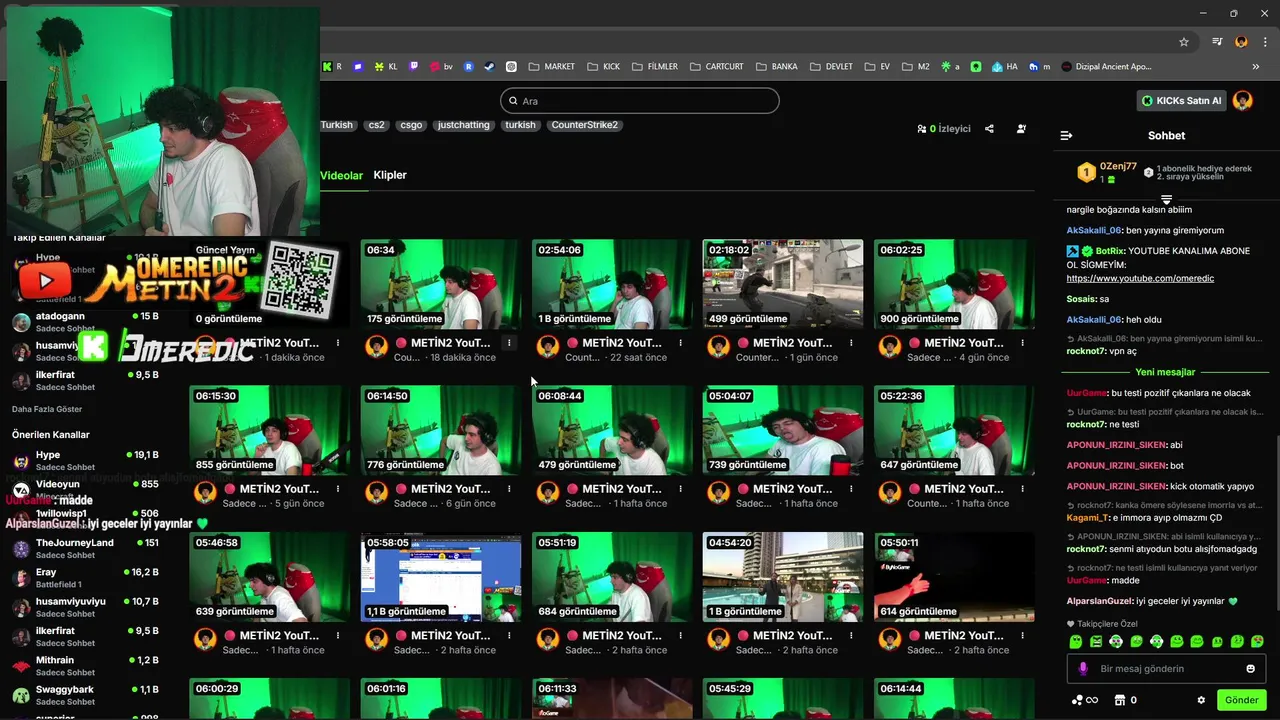This screenshot has width=1280, height=720.
Task: Select the csgo tag
Action: point(411,125)
